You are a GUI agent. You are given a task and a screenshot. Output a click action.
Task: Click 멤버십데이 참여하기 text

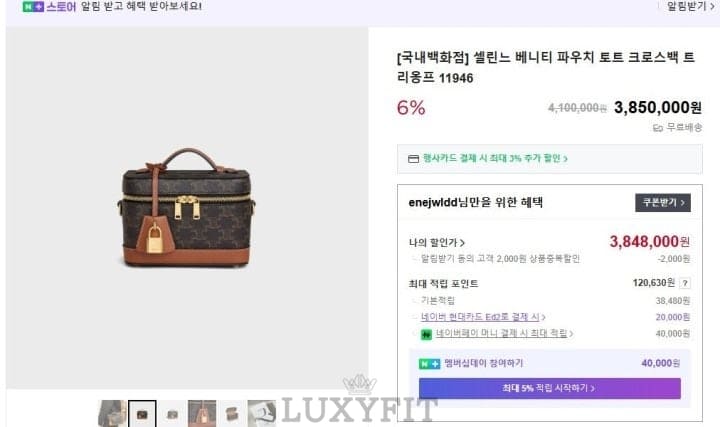484,363
